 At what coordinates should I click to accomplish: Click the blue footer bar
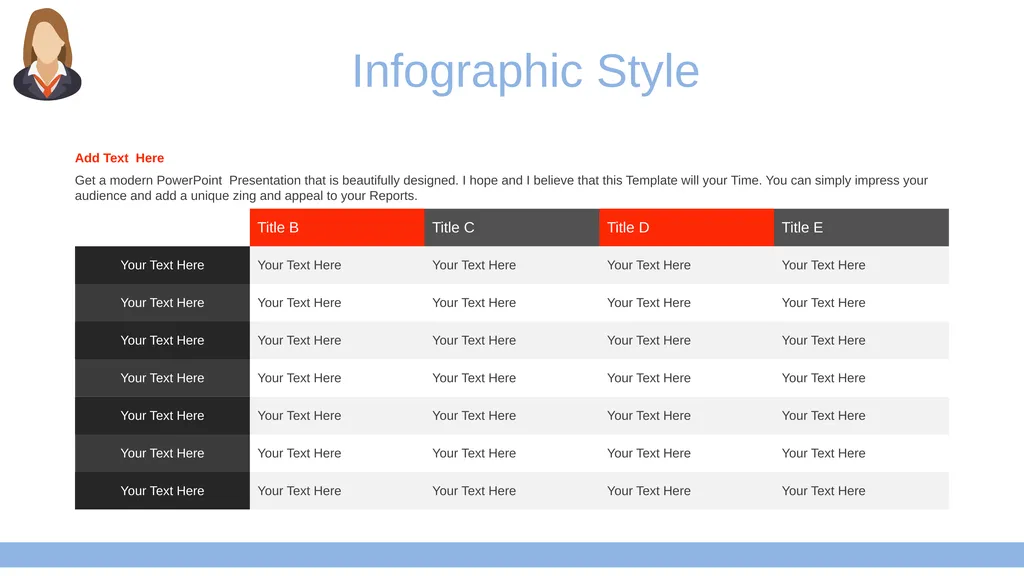click(x=512, y=554)
